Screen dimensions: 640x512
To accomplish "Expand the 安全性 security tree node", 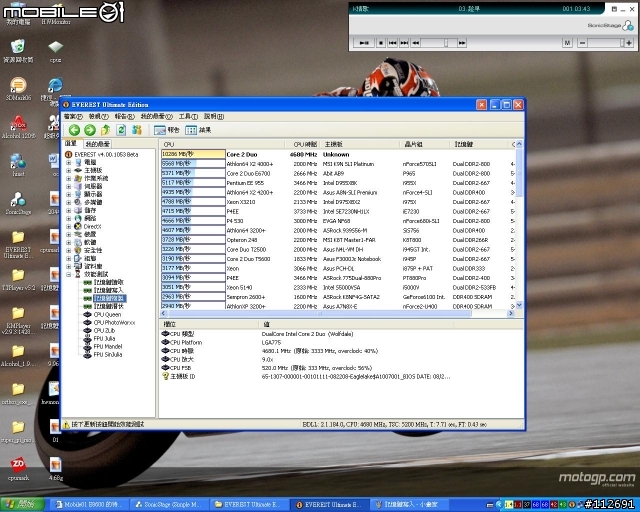I will tap(69, 250).
